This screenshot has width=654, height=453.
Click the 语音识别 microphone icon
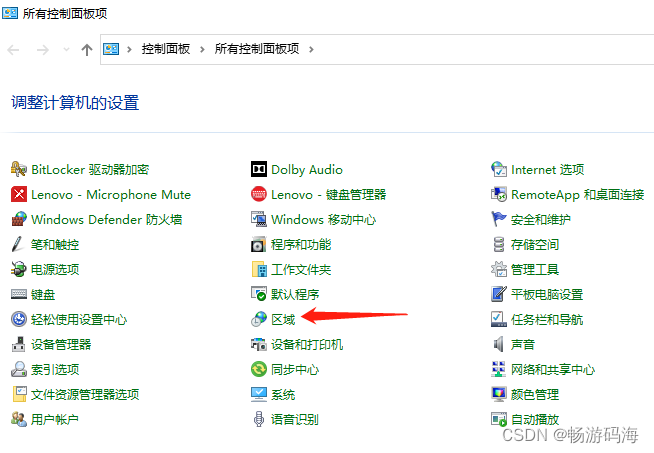259,419
